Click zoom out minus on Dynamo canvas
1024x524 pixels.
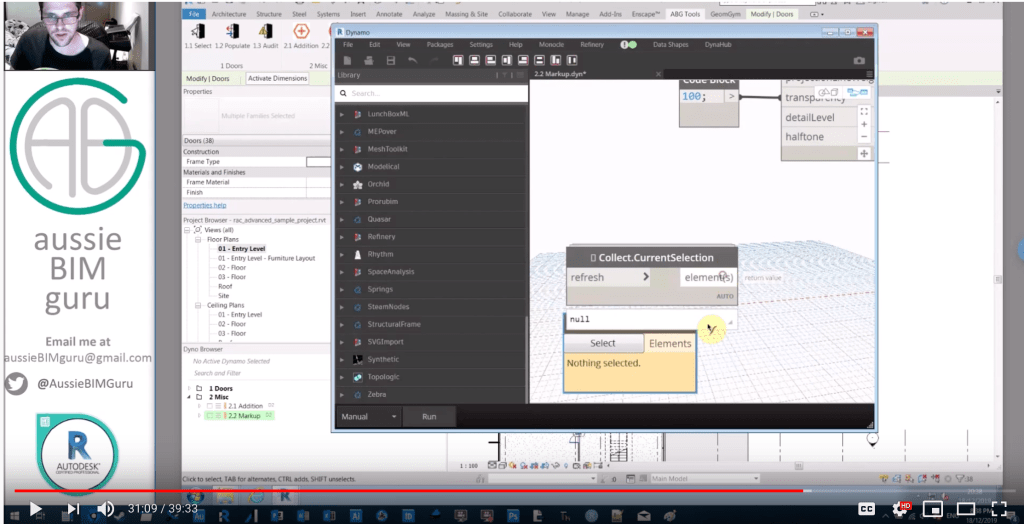pyautogui.click(x=864, y=137)
